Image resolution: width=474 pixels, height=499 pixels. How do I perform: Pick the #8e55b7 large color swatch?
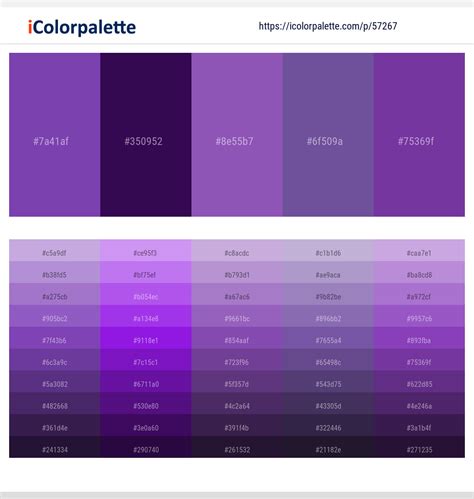click(x=237, y=135)
